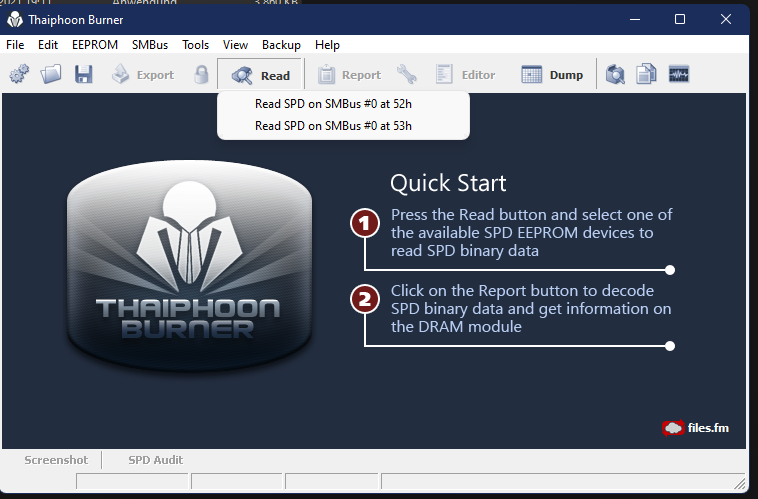Click the memory chip toolbar icon
The width and height of the screenshot is (758, 499).
point(679,74)
